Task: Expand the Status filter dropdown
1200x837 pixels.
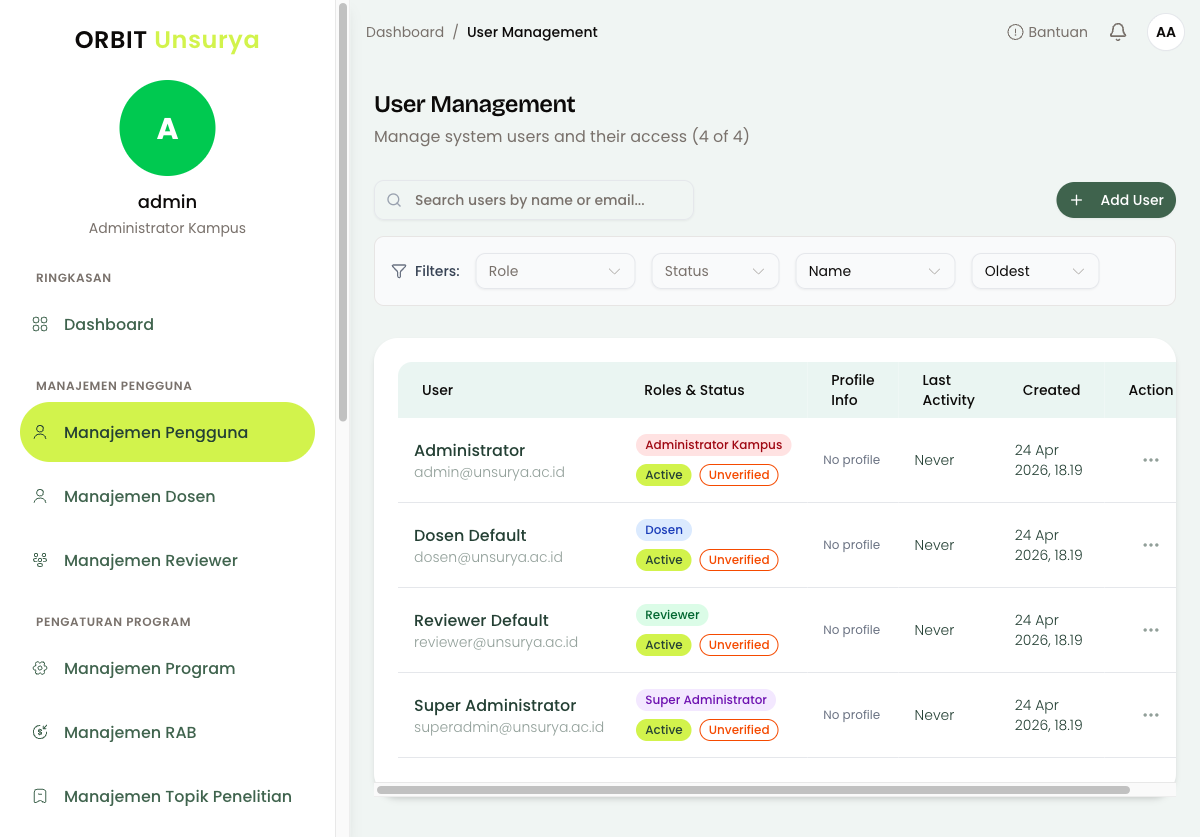Action: click(715, 271)
